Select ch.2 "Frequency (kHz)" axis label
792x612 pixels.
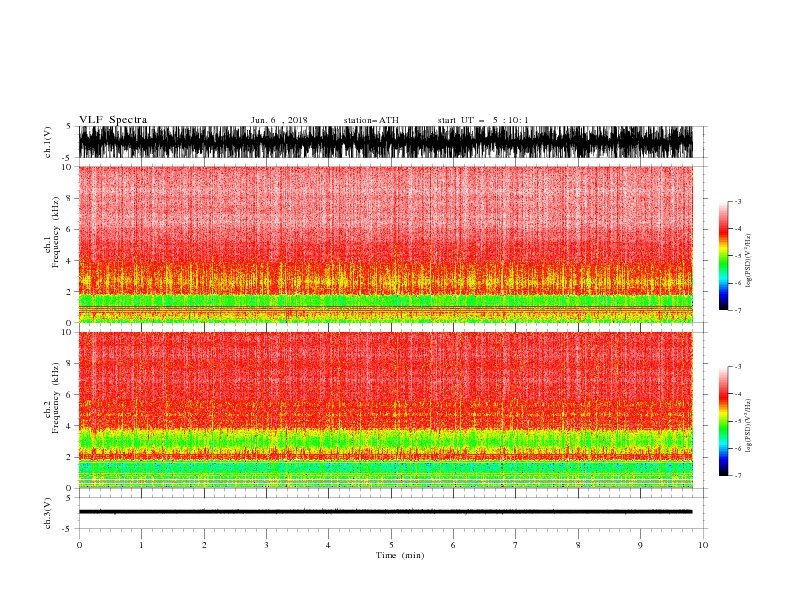[56, 397]
